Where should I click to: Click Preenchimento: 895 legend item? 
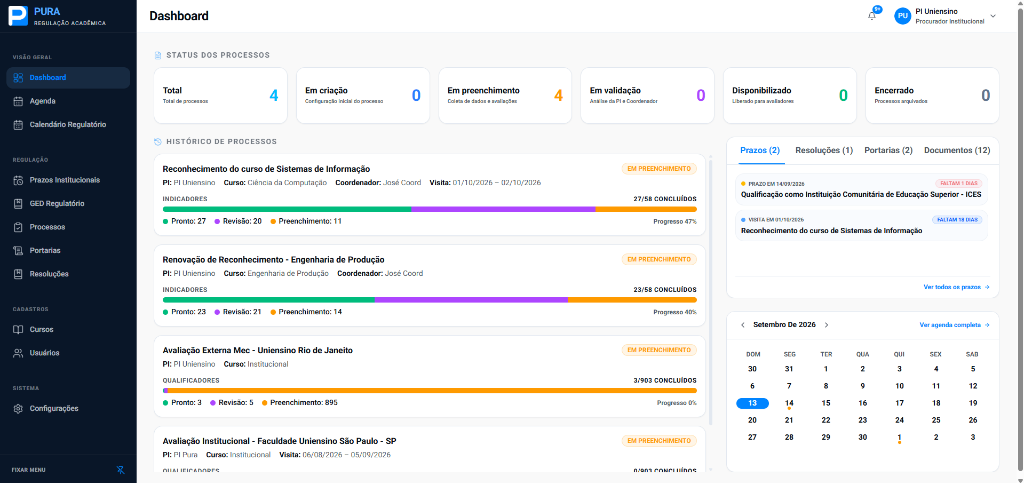(300, 403)
